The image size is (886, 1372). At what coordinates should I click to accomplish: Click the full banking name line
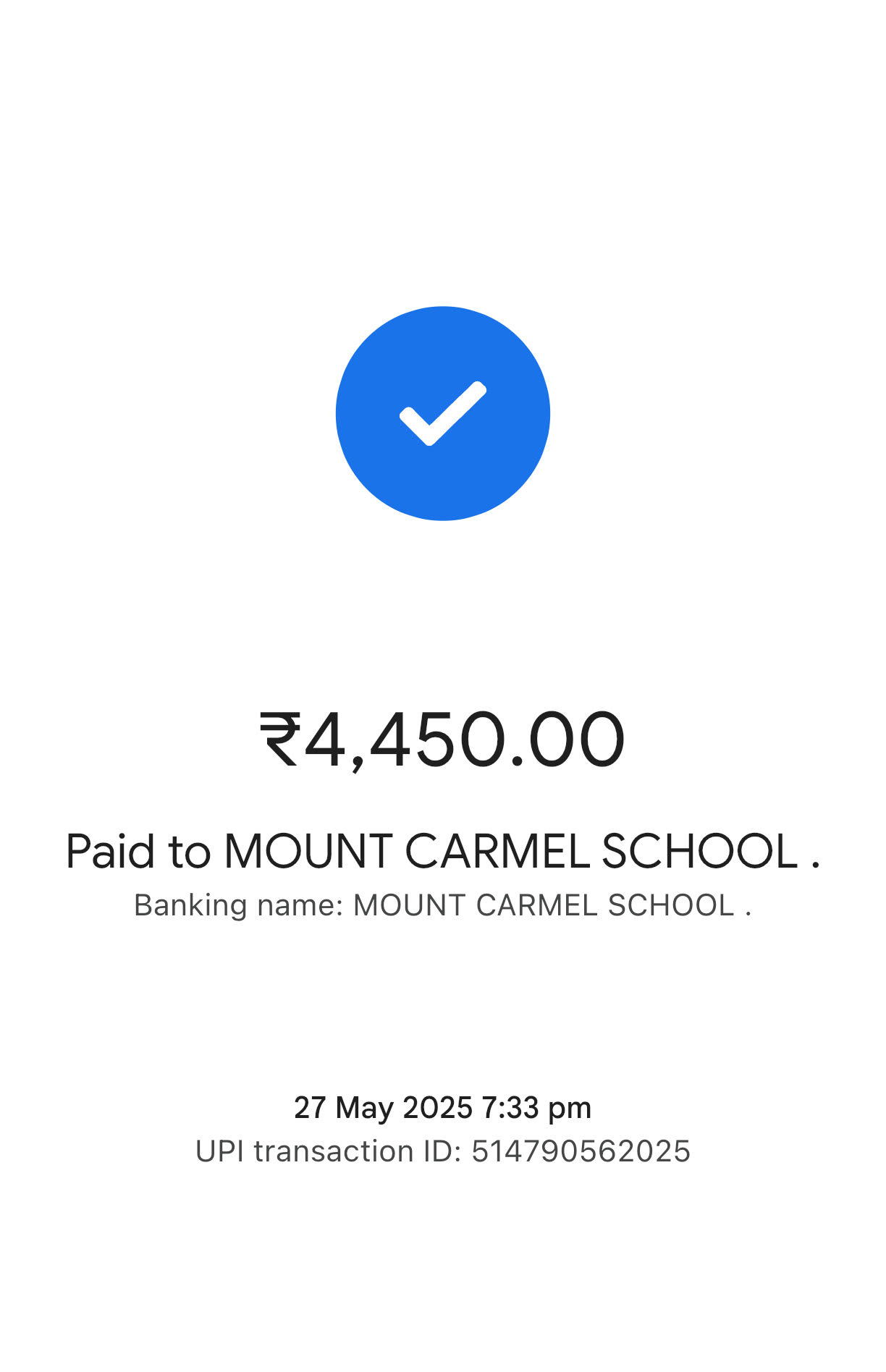click(x=443, y=905)
